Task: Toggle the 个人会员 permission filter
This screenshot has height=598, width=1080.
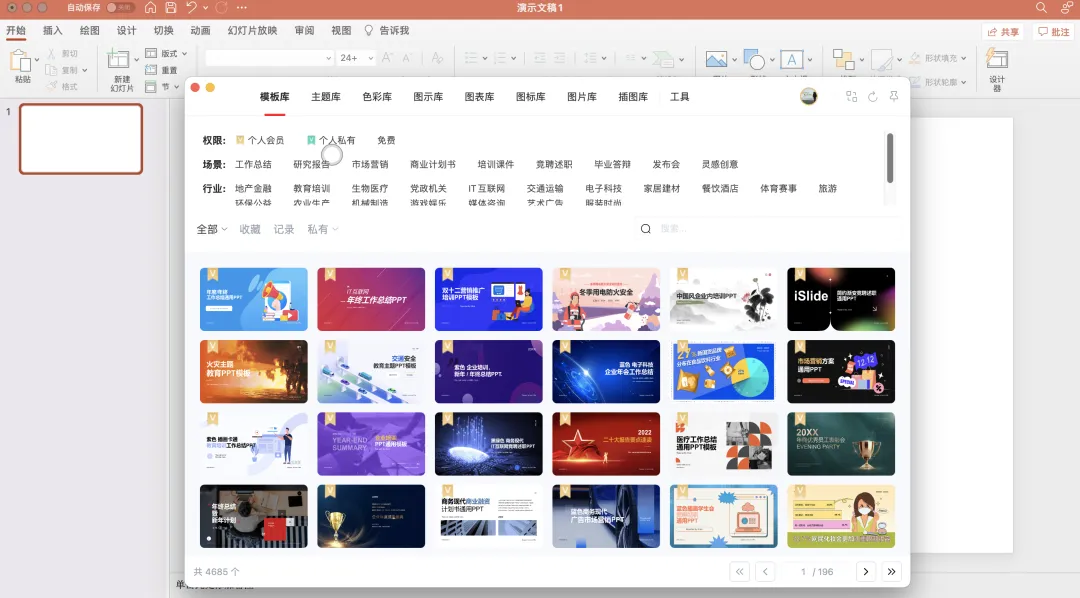Action: point(260,140)
